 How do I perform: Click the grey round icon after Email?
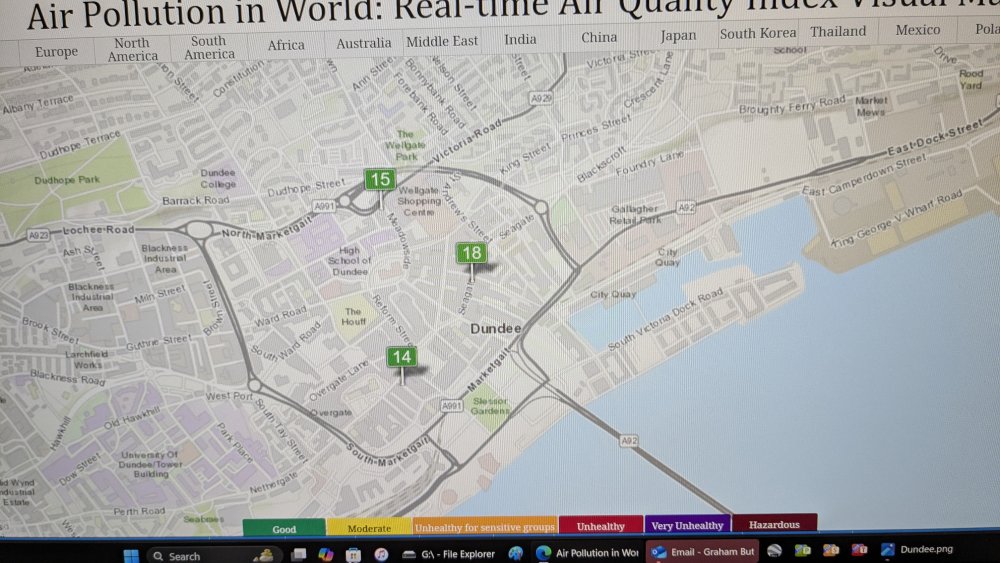pos(774,550)
